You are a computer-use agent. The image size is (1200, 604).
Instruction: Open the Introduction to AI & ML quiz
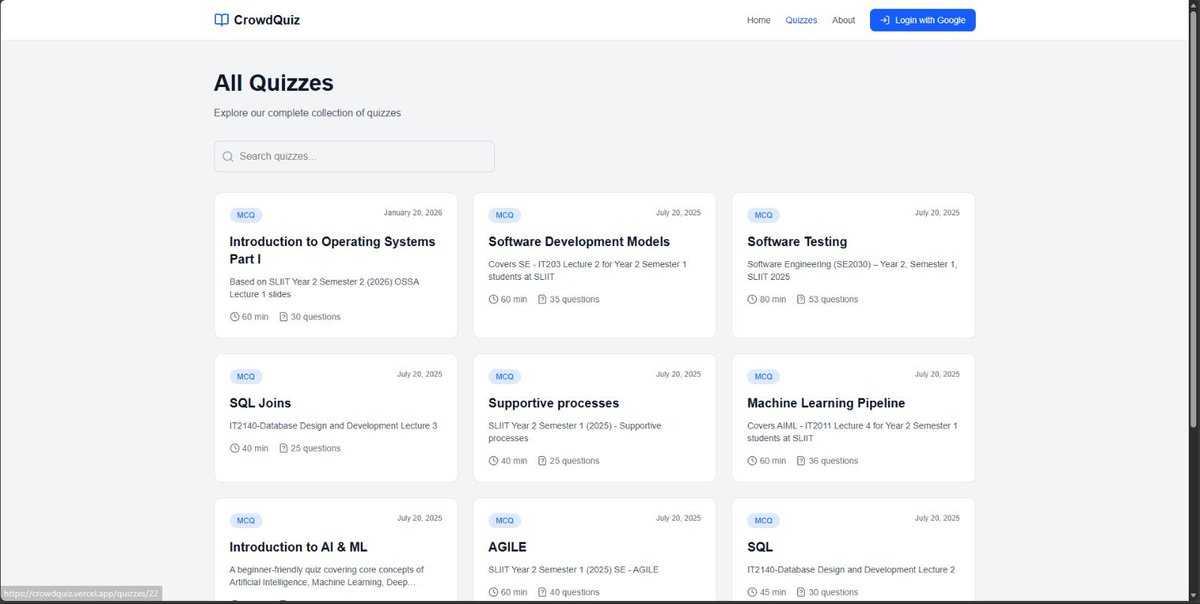tap(298, 547)
